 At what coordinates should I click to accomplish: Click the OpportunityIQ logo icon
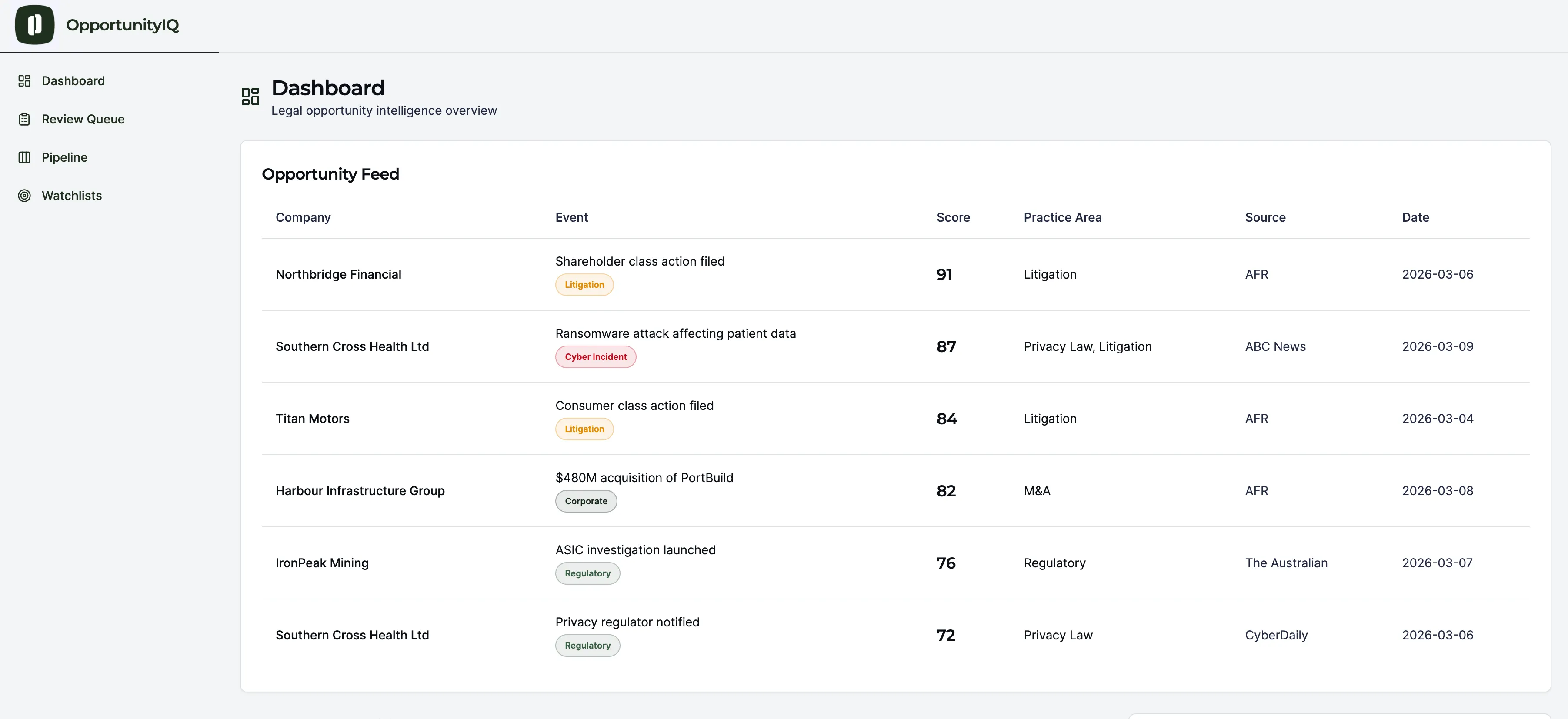pos(35,25)
